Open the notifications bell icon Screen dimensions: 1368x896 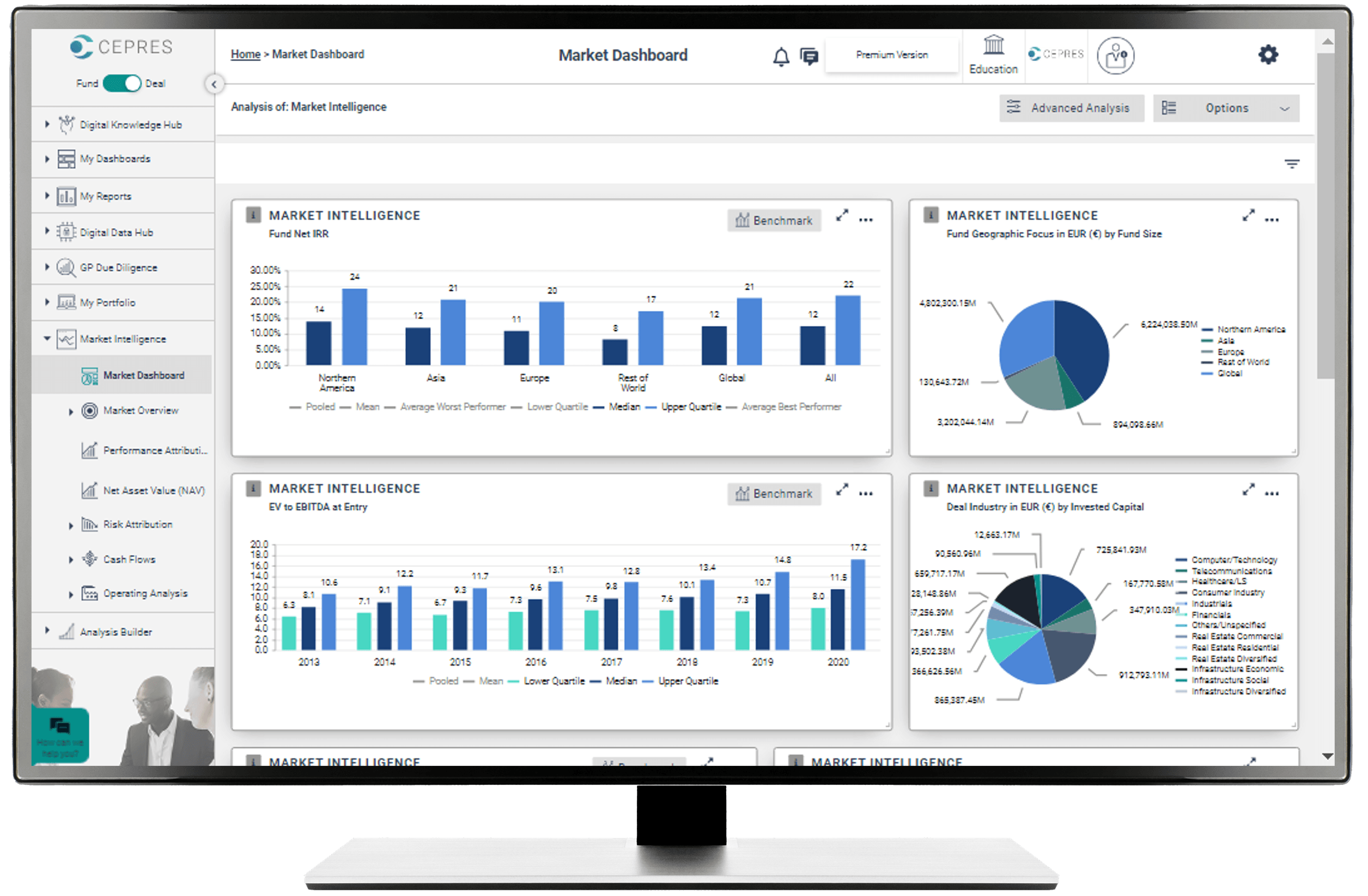pyautogui.click(x=781, y=56)
